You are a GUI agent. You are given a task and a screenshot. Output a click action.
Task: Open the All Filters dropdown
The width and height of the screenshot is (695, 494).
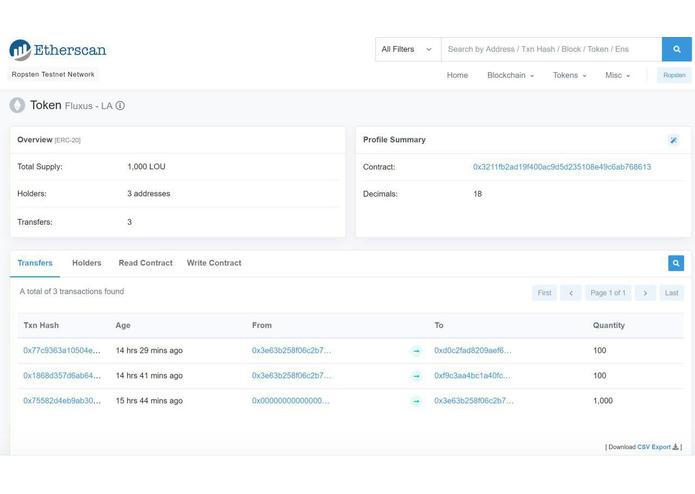click(x=408, y=49)
